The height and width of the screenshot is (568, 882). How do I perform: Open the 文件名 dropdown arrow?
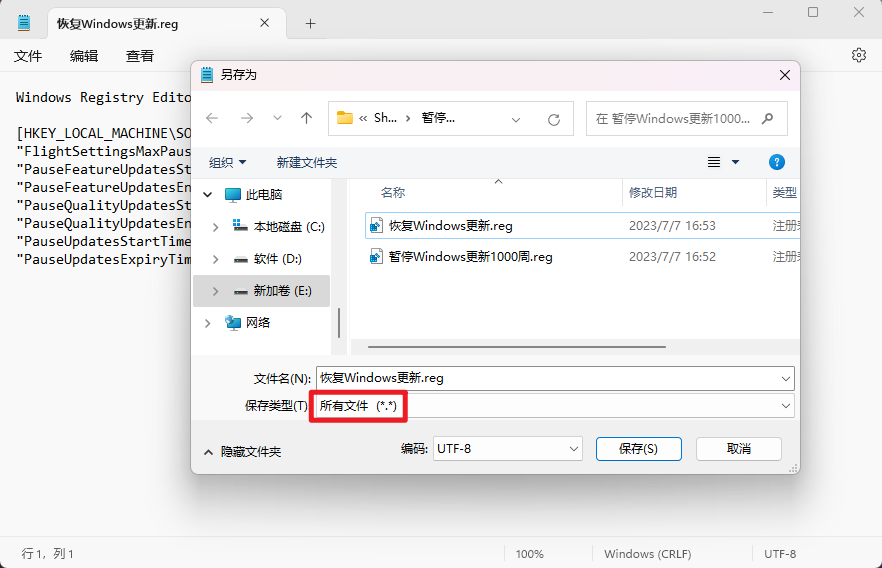click(786, 379)
